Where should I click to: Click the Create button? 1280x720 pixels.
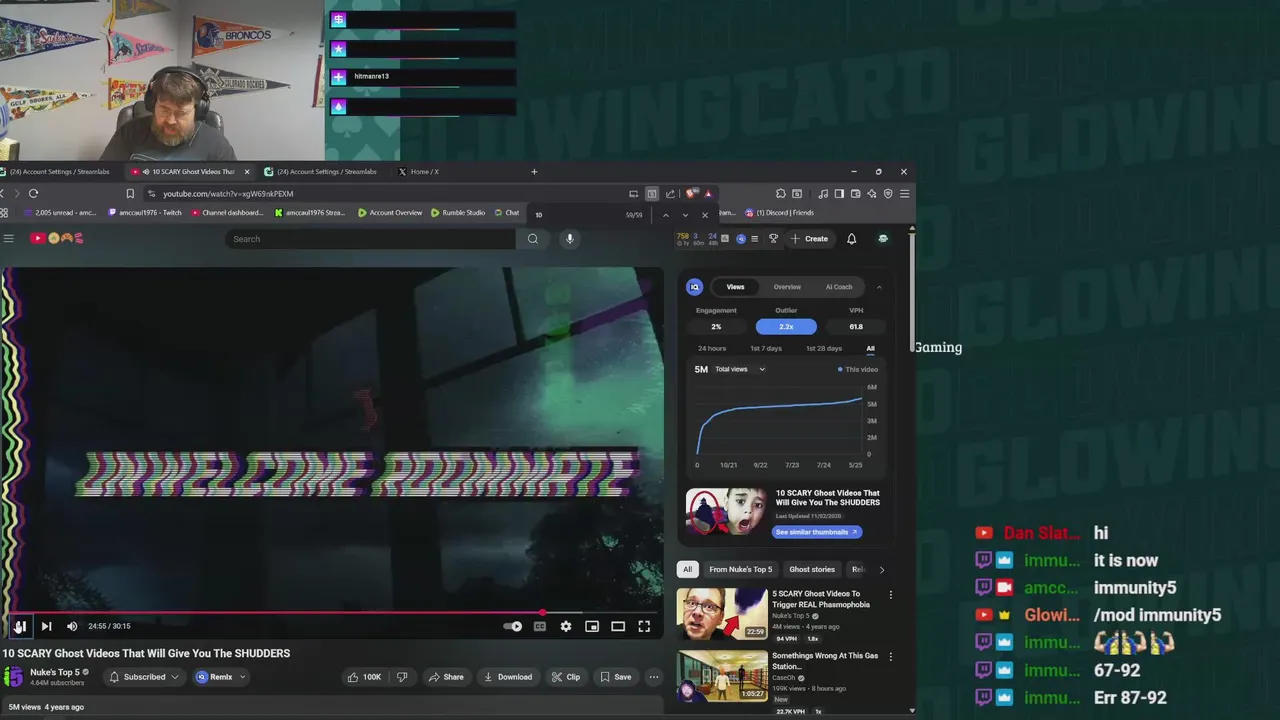tap(810, 239)
